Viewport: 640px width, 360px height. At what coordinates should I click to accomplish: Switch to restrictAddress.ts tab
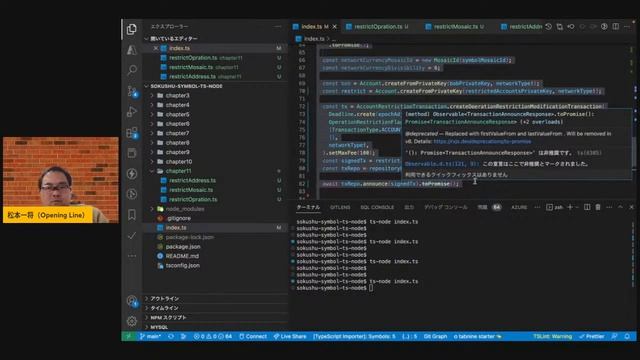point(522,27)
